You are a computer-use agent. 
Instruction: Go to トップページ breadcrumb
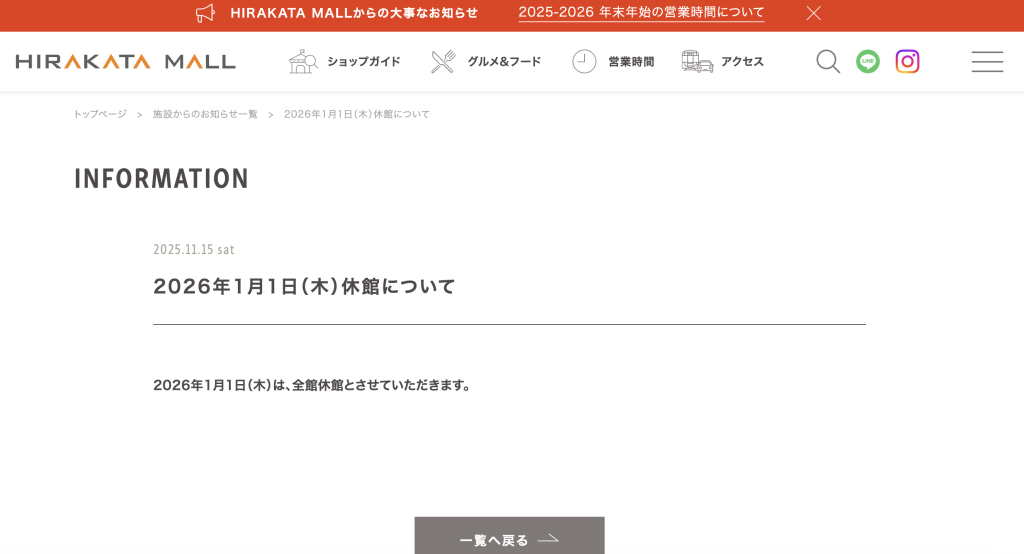tap(100, 114)
